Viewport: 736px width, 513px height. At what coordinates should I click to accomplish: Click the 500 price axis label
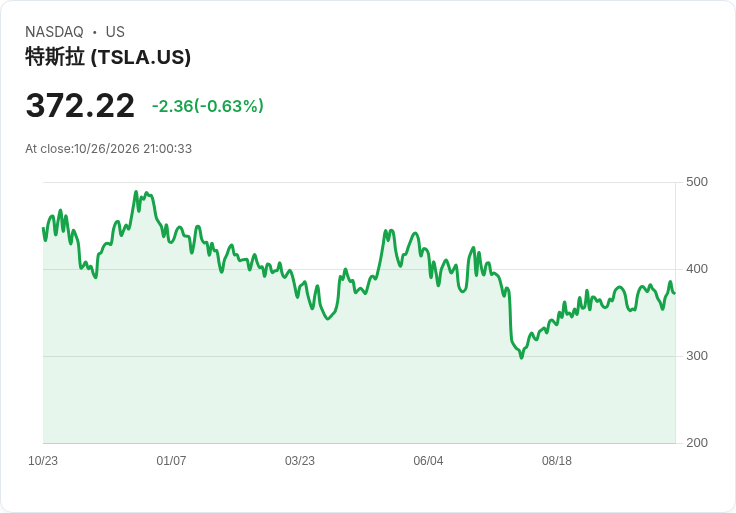coord(697,182)
